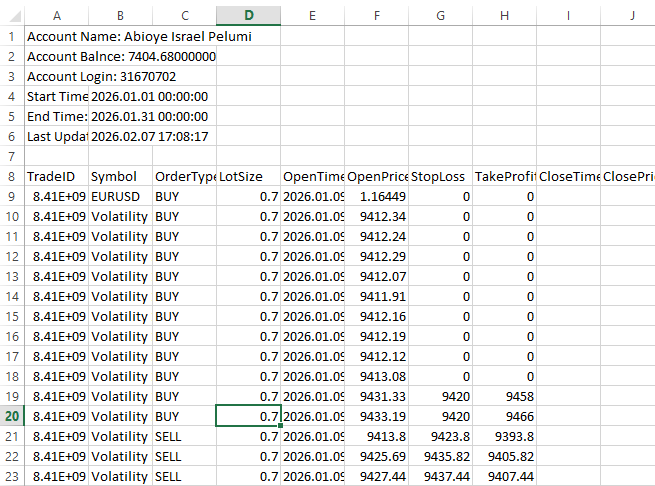
Task: Click open price 9413.8 cell
Action: [x=376, y=437]
